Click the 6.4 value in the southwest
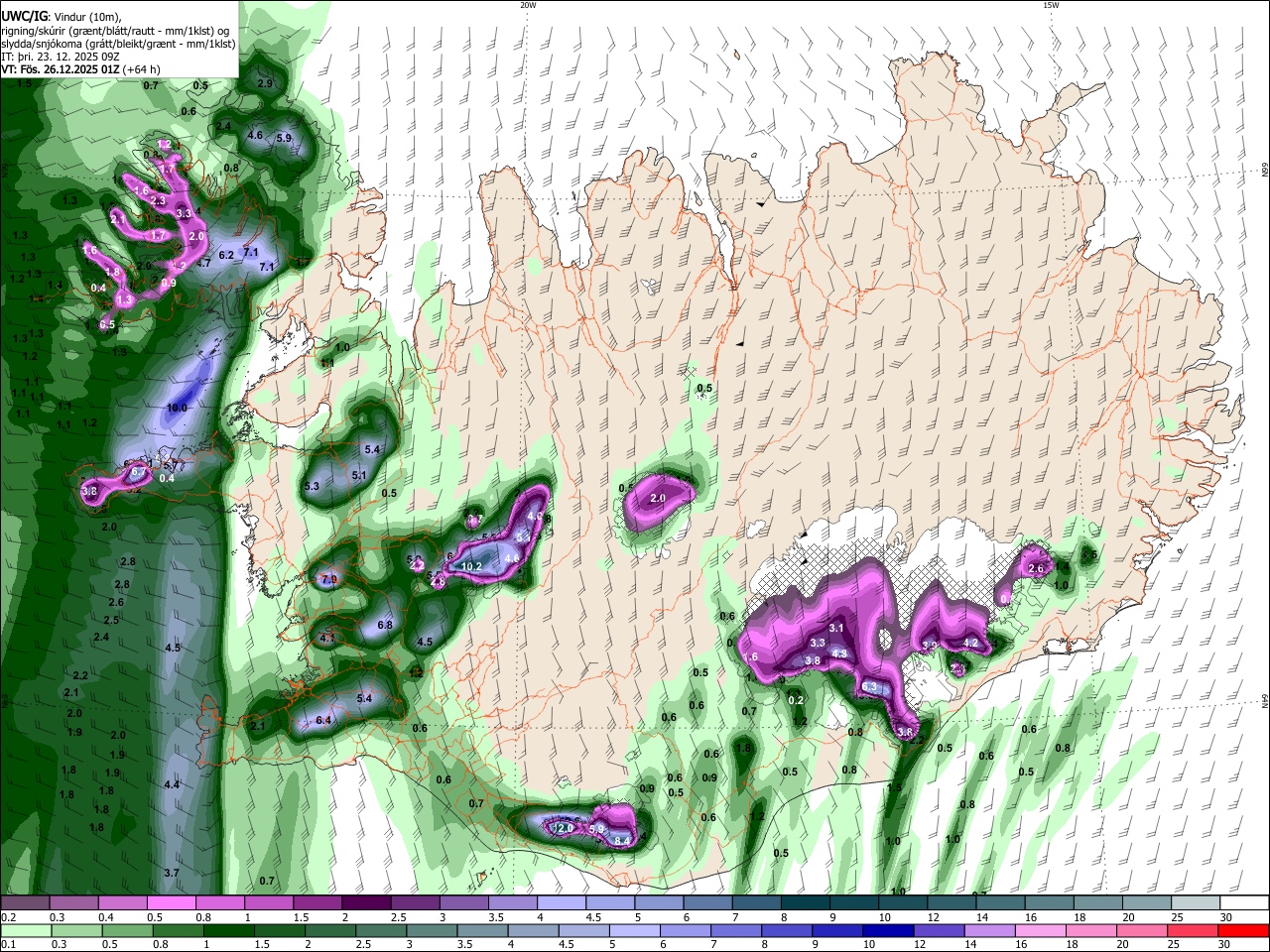Viewport: 1270px width, 952px height. point(323,721)
